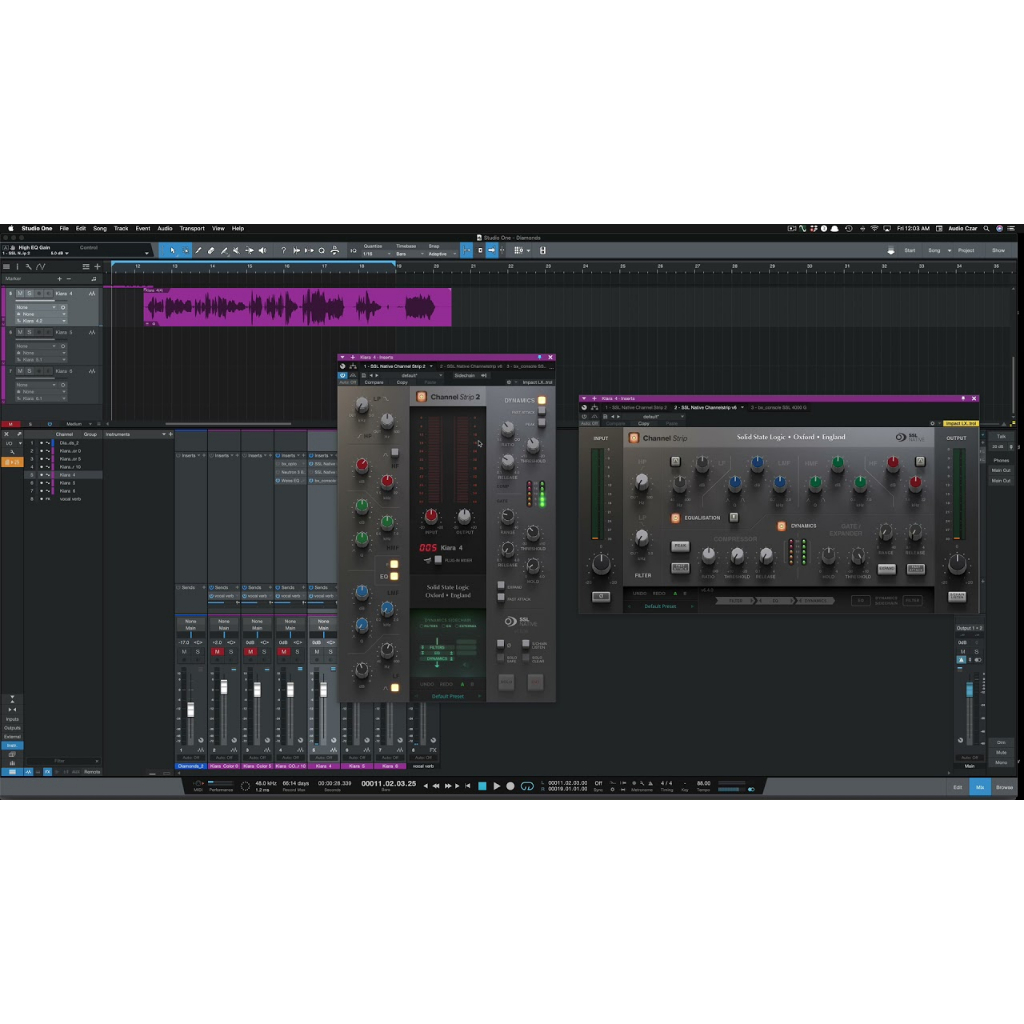This screenshot has width=1024, height=1024.
Task: Open the Track menu
Action: [x=121, y=229]
